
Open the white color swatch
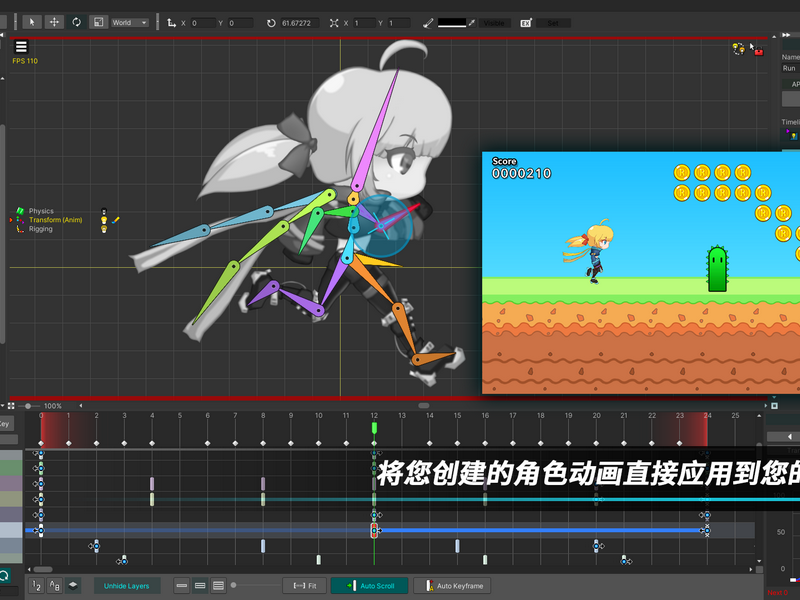click(452, 23)
